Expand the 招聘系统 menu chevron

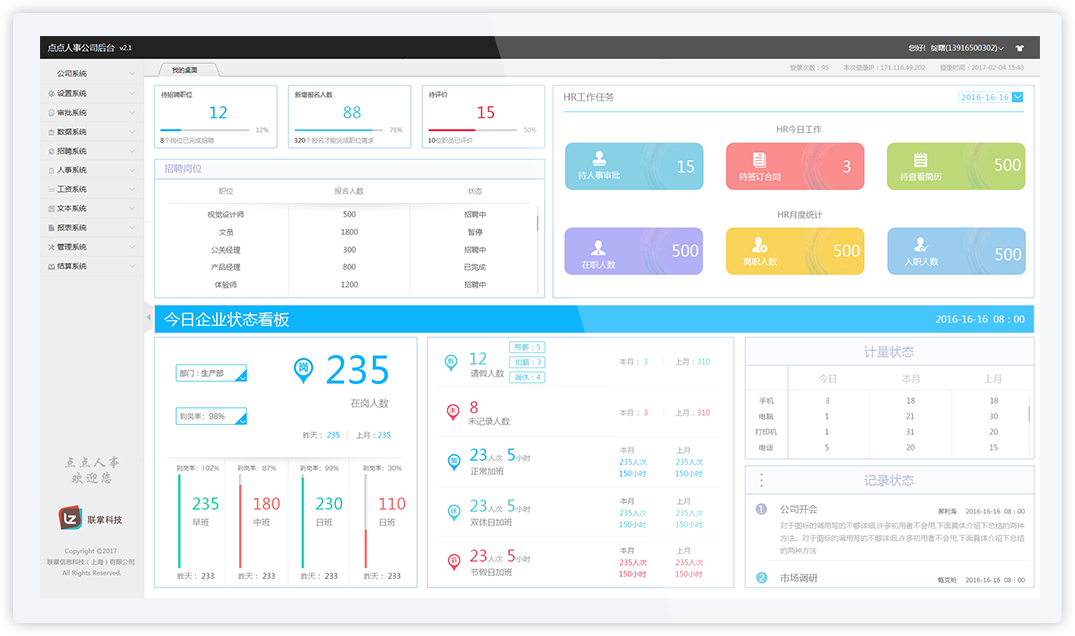132,151
